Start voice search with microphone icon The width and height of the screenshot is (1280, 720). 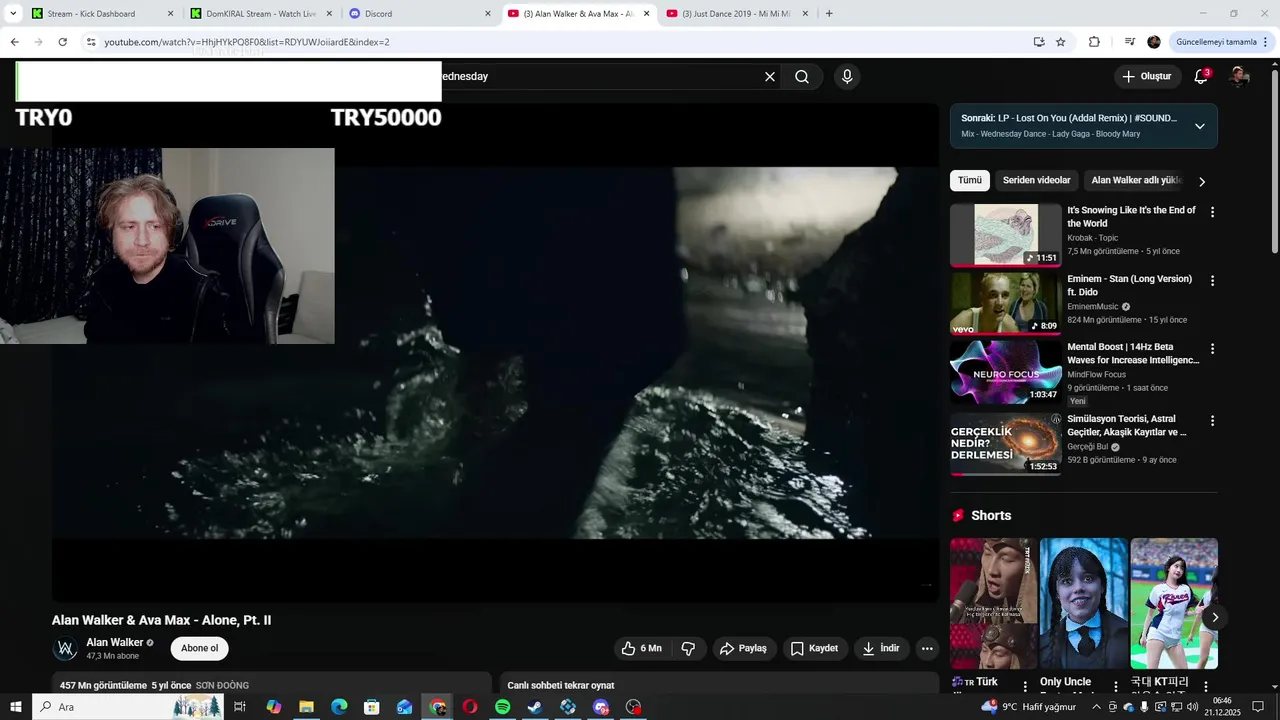(847, 77)
